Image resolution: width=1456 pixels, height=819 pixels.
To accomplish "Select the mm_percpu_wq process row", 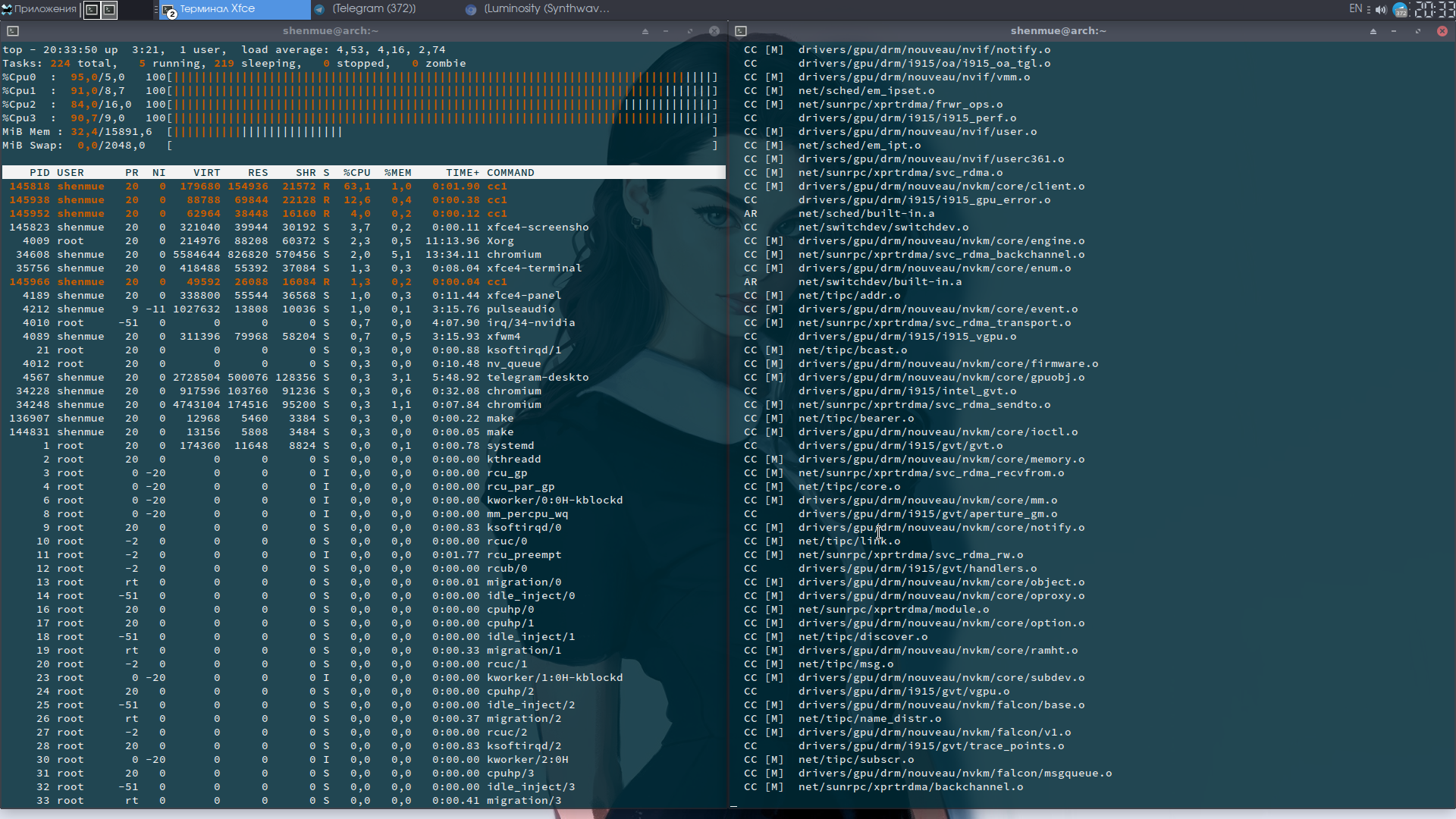I will coord(363,514).
